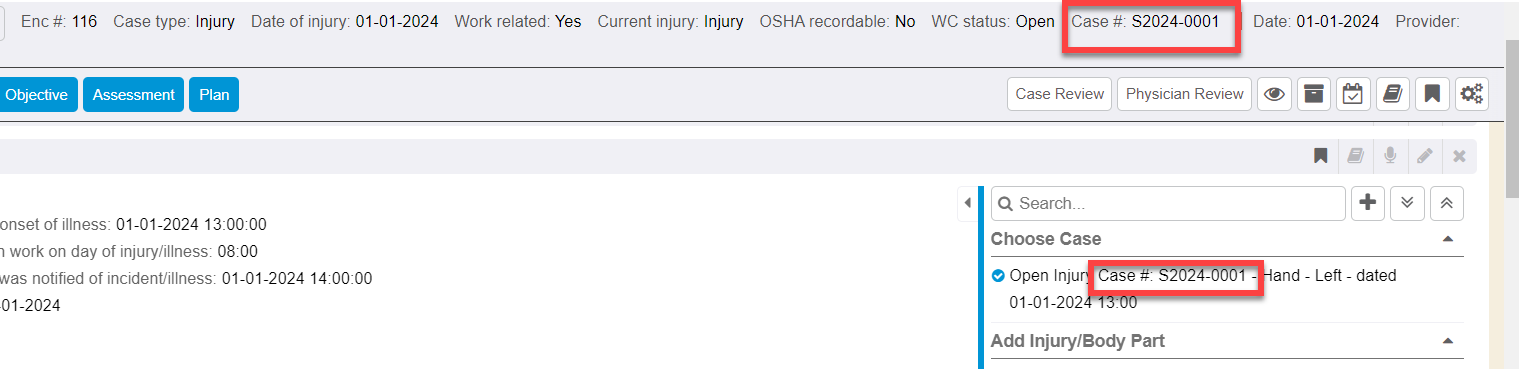The image size is (1519, 369).
Task: Open the archive box icon
Action: [x=1313, y=94]
